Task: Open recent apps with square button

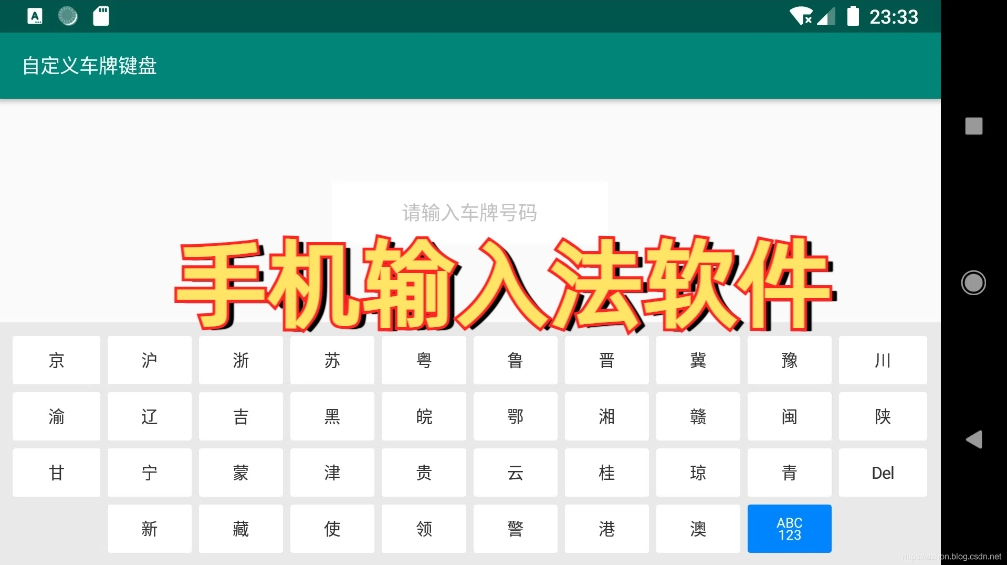Action: (973, 126)
